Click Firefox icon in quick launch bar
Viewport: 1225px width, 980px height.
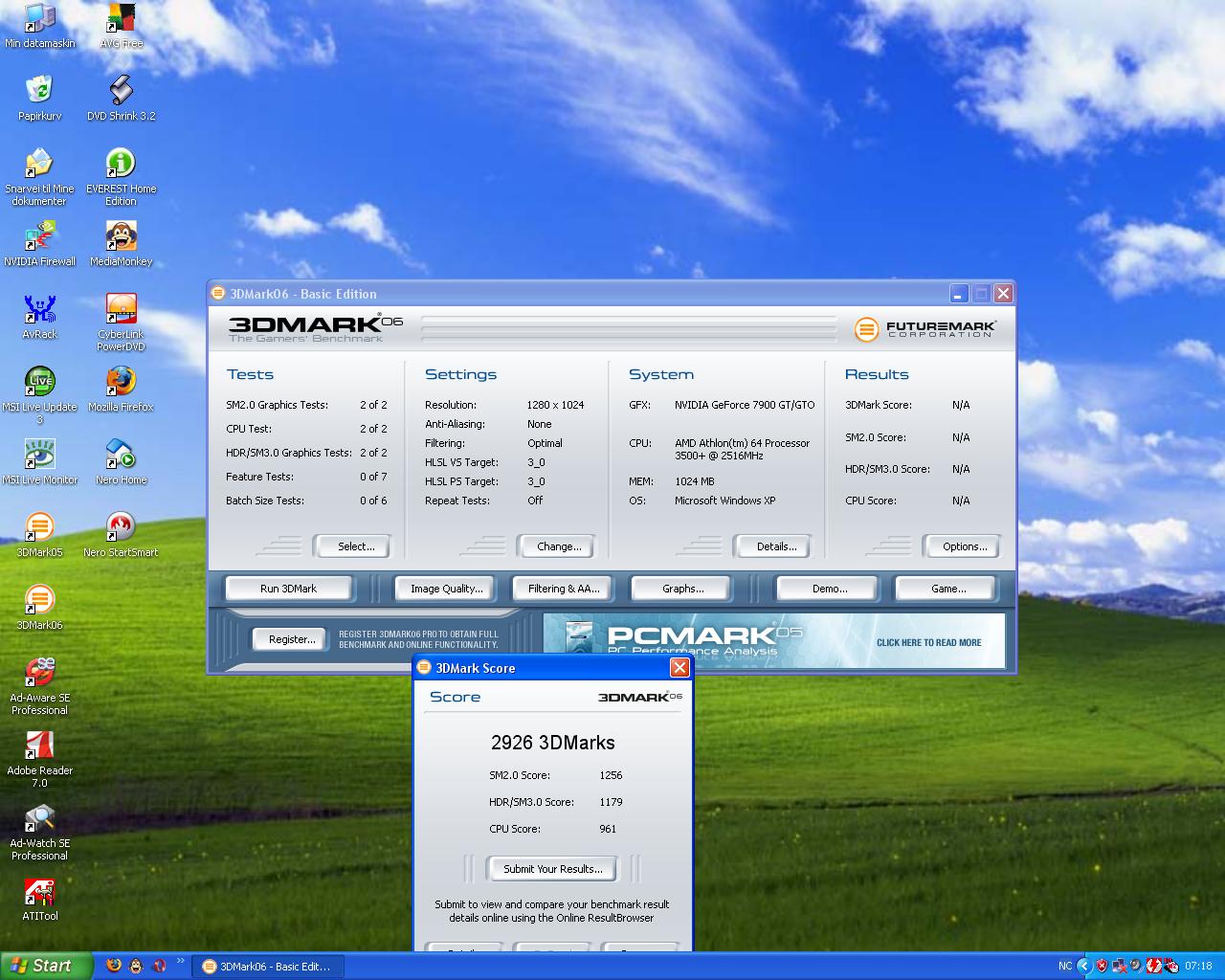click(x=114, y=966)
